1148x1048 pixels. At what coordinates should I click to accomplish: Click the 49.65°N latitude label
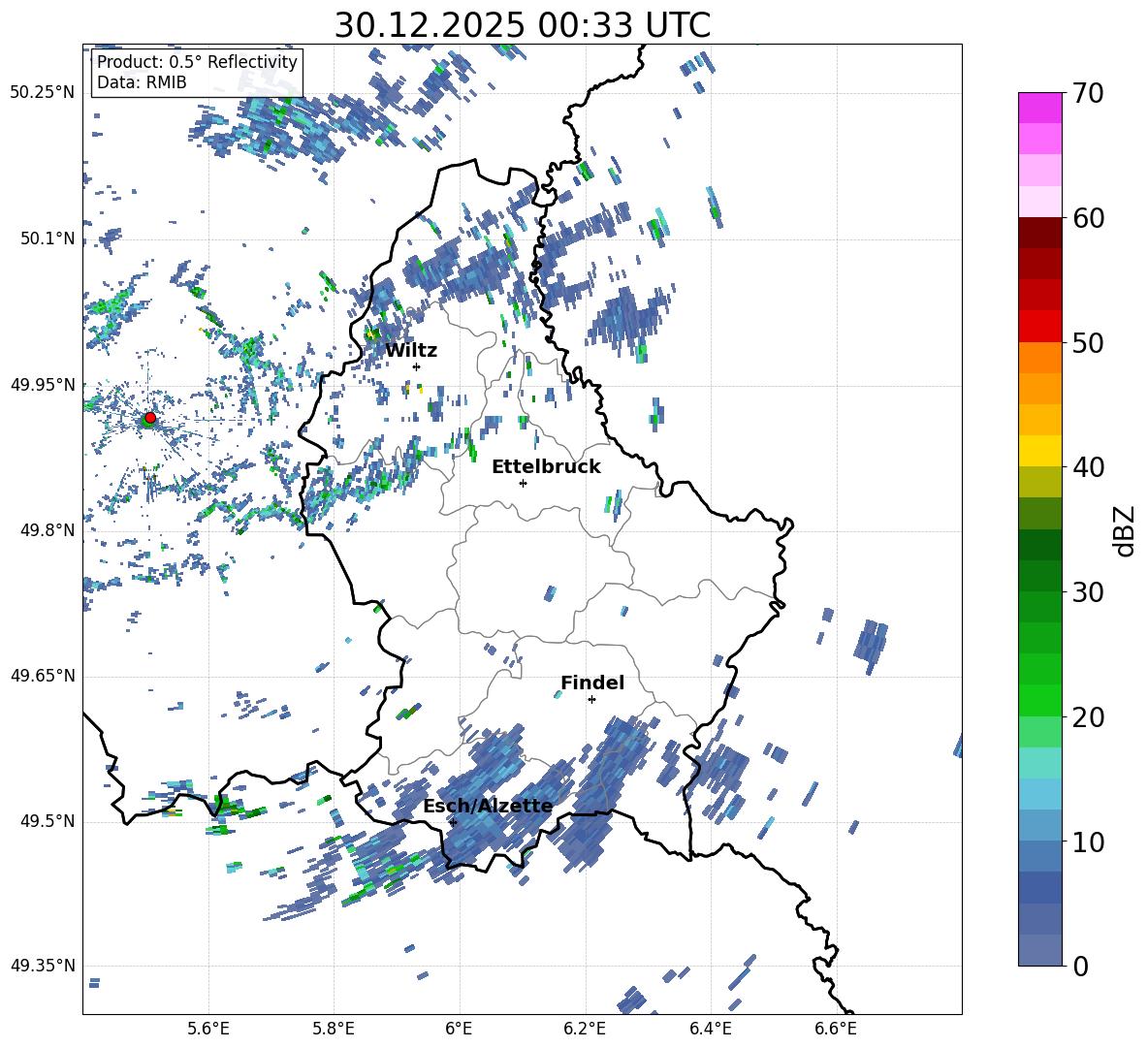pyautogui.click(x=43, y=676)
